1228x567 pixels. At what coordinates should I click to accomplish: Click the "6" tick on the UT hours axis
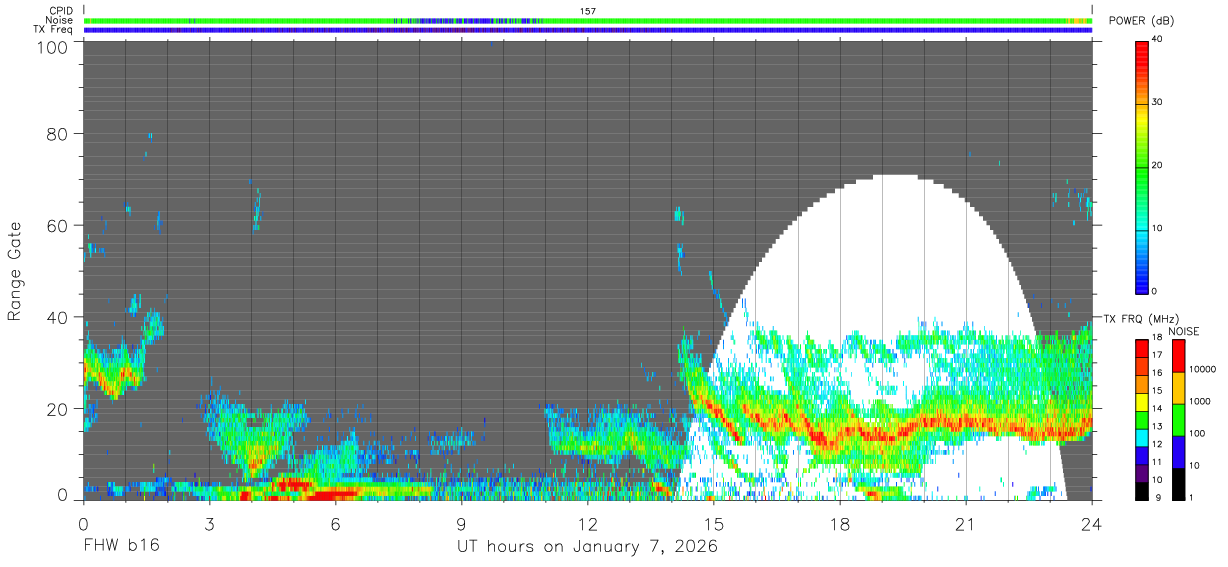pyautogui.click(x=336, y=523)
